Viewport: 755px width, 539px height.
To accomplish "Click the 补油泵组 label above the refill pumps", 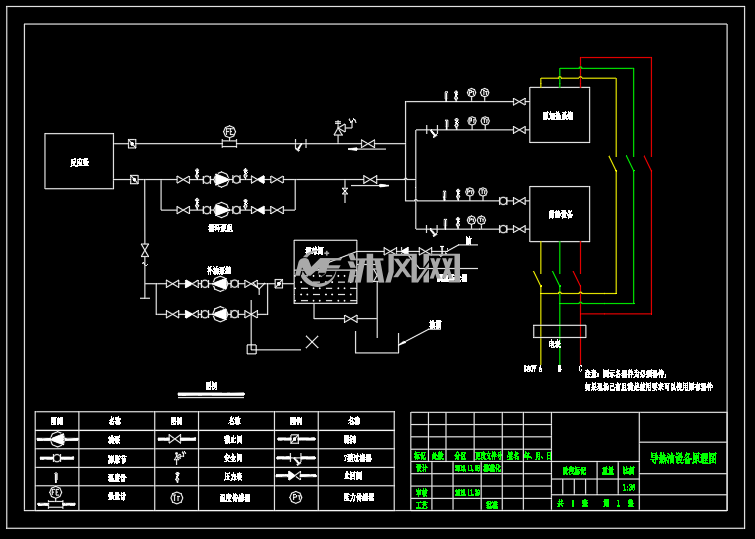I will click(219, 270).
